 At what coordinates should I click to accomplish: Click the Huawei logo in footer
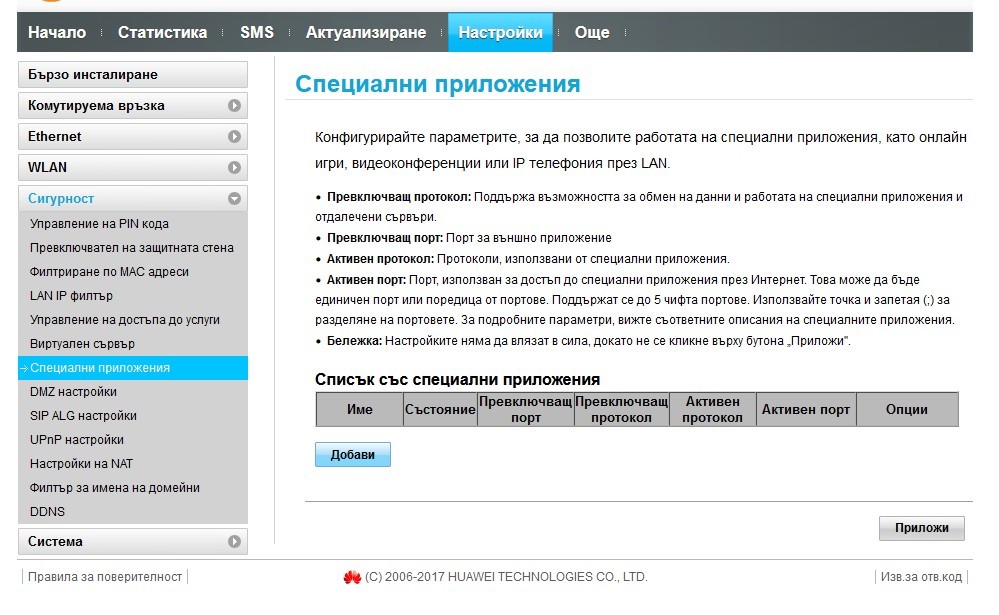coord(352,577)
